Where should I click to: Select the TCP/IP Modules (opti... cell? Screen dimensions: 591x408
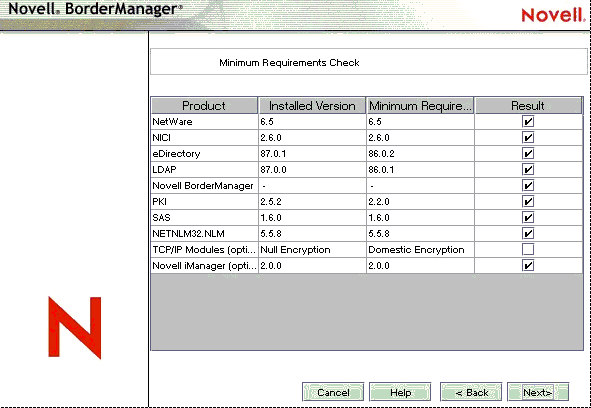pos(204,249)
